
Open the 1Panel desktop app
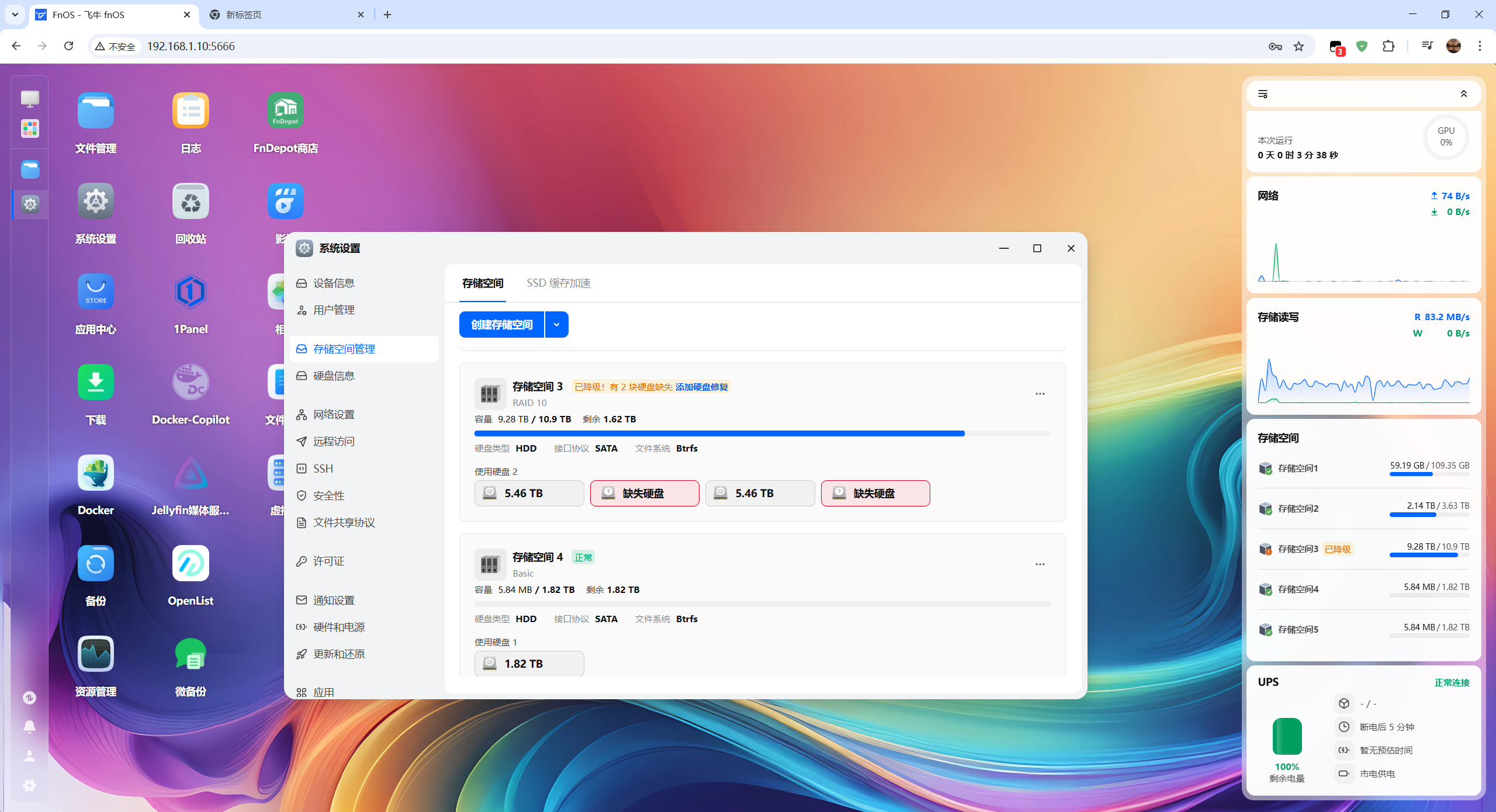[191, 292]
